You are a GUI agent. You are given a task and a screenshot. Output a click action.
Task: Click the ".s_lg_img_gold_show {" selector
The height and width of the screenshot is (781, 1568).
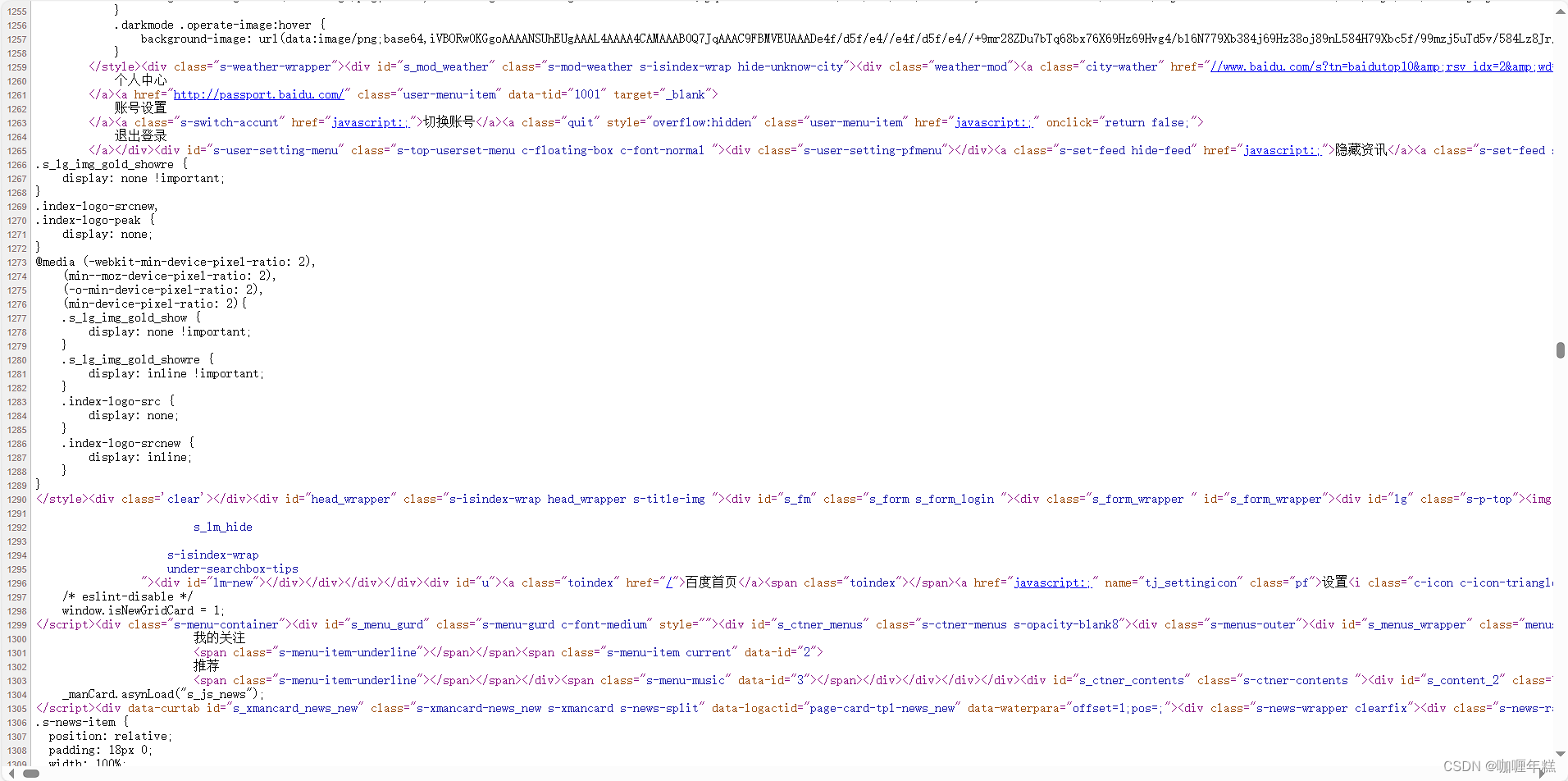click(x=131, y=317)
